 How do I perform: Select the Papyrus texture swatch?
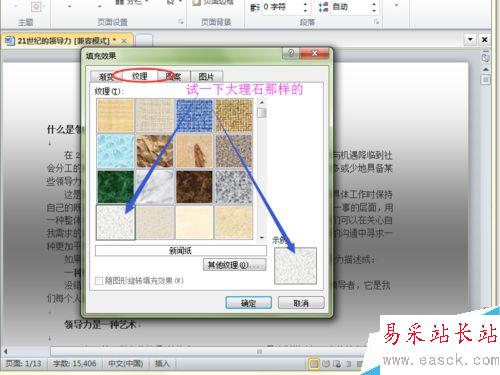(x=116, y=115)
